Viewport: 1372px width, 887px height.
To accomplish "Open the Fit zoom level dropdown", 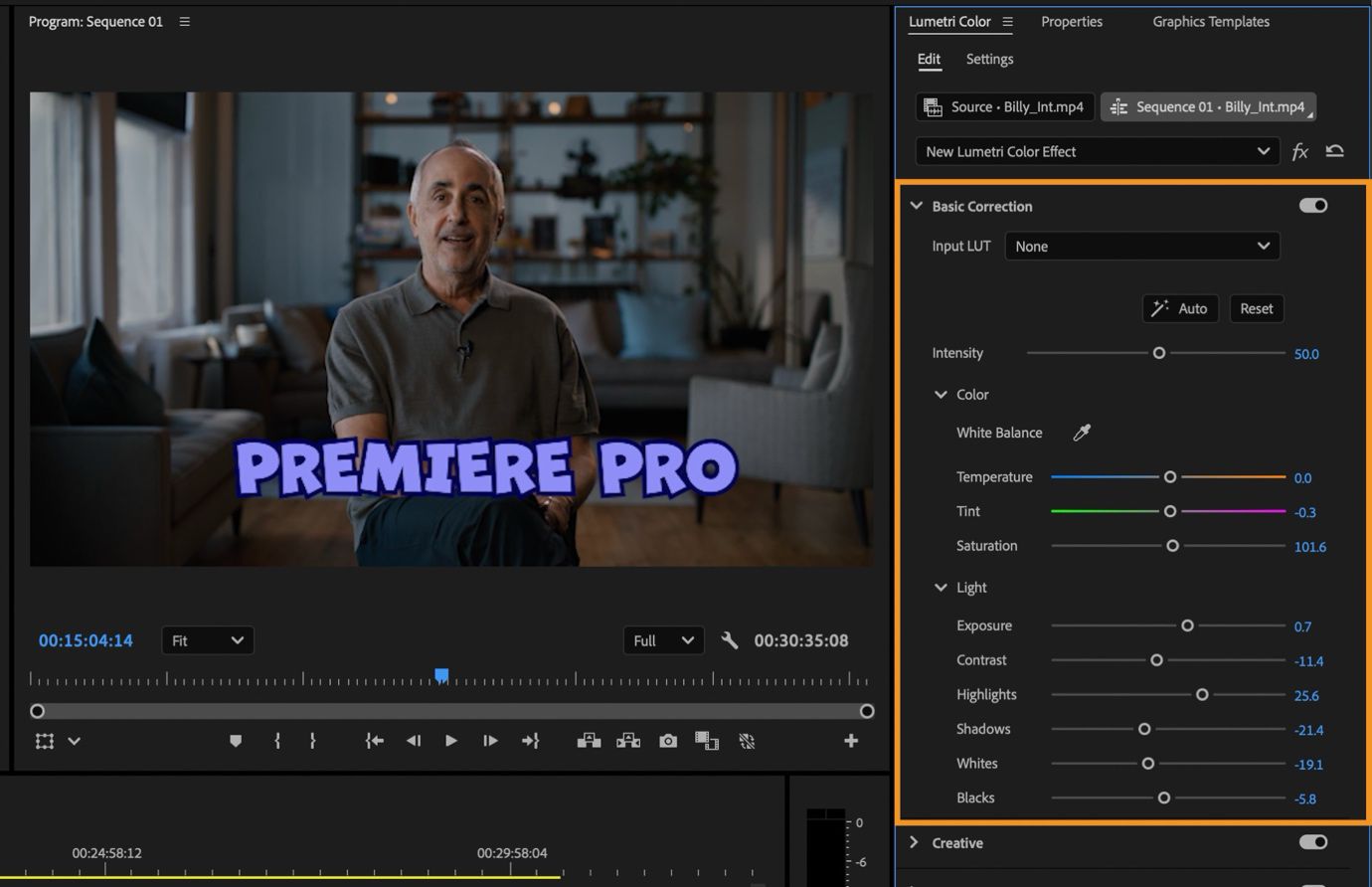I will (x=208, y=640).
